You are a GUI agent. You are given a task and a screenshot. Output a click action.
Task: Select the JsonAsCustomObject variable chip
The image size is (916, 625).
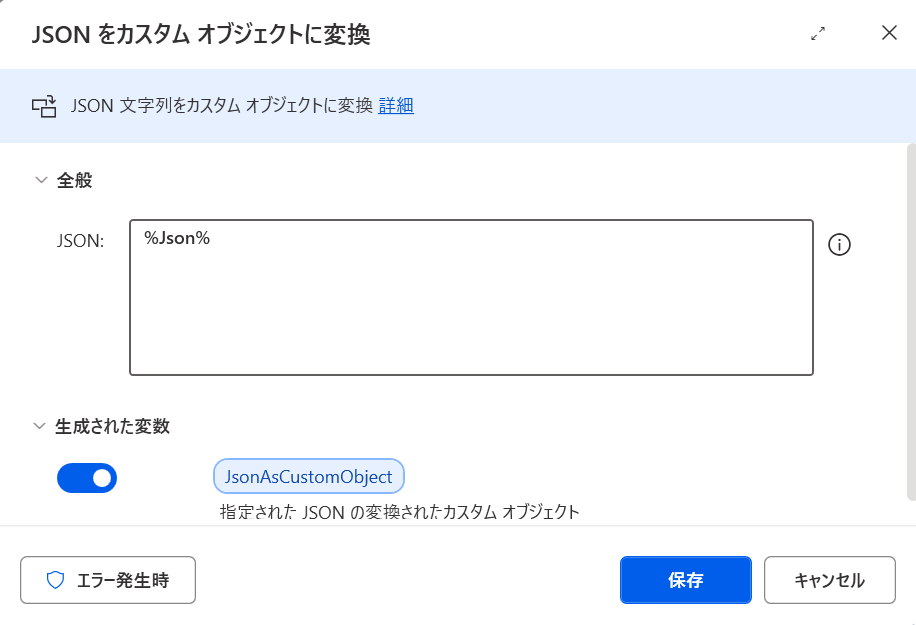(308, 477)
